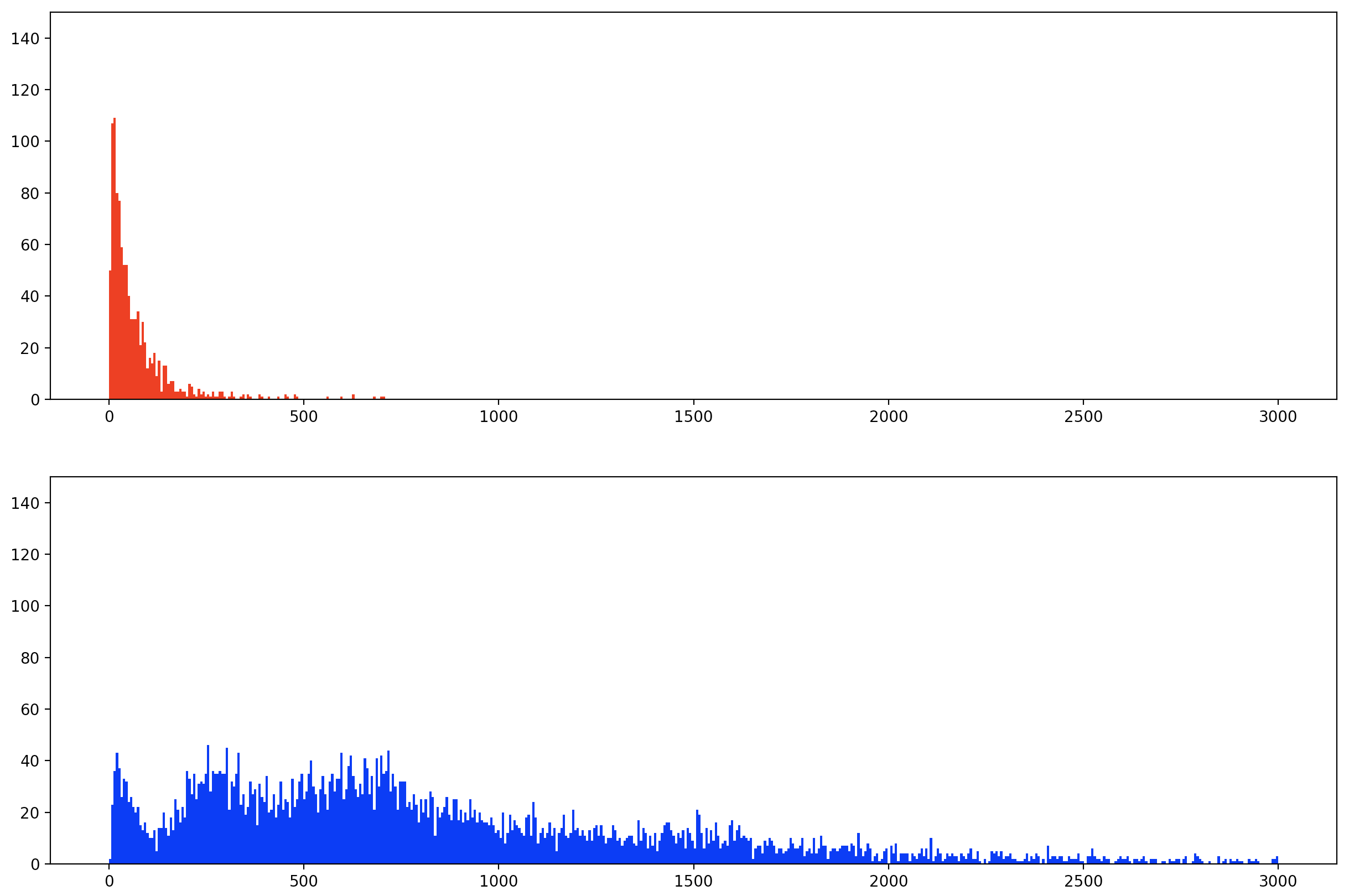
Task: Click the '1000' x-axis label of top plot
Action: click(x=499, y=417)
